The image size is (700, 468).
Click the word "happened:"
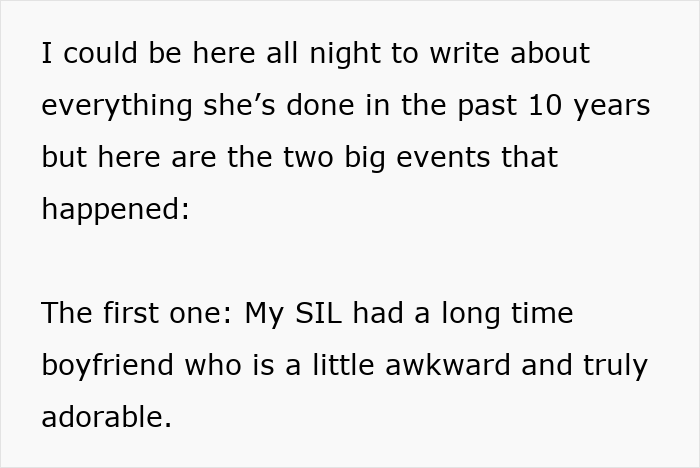coord(115,210)
